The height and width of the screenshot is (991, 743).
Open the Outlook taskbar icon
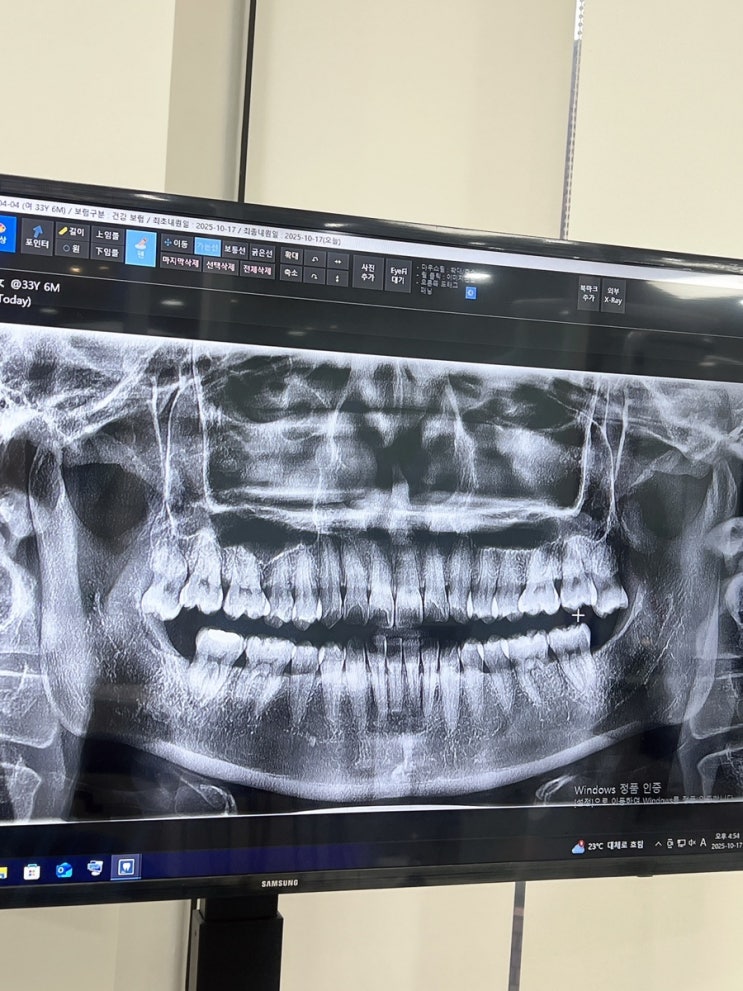[64, 870]
